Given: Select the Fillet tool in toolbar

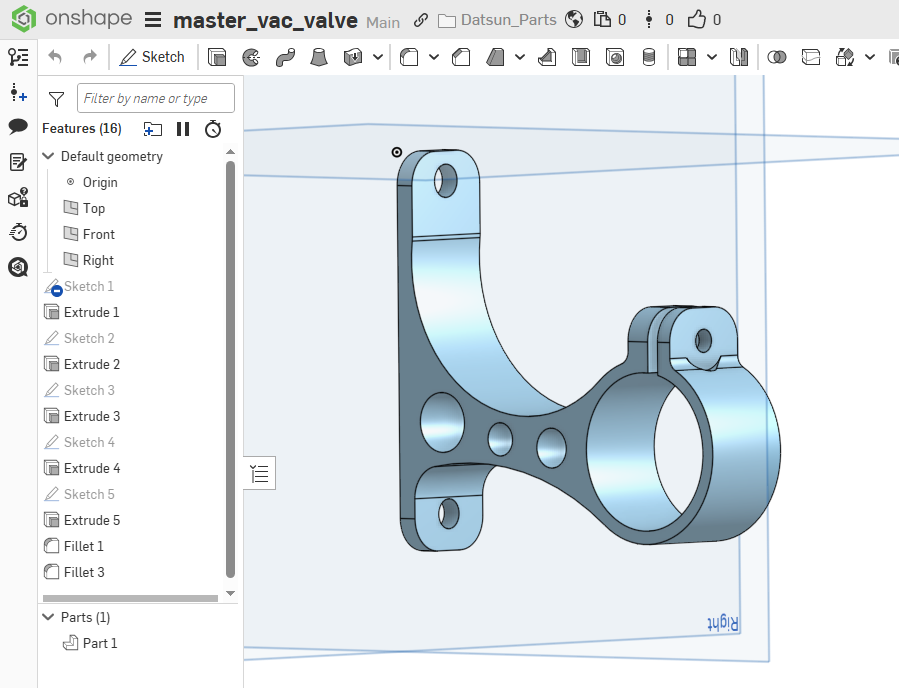Looking at the screenshot, I should click(x=409, y=57).
